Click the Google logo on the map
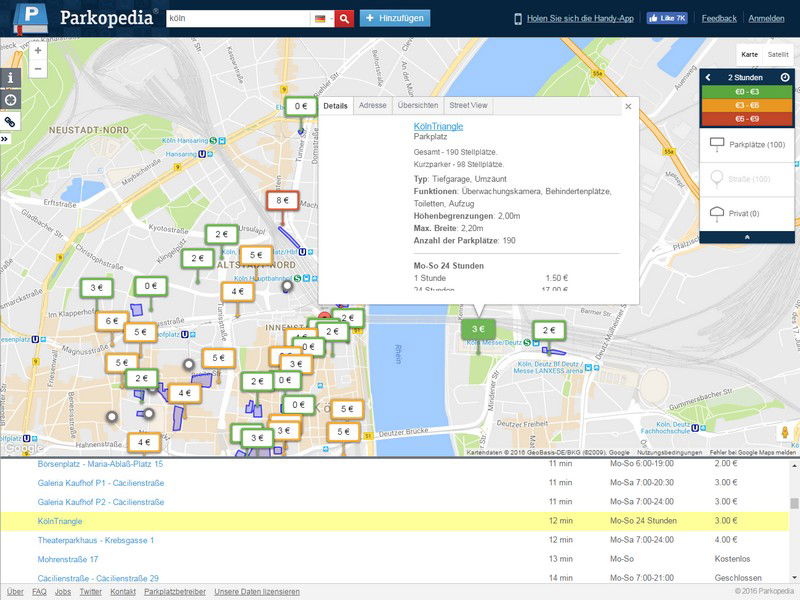The image size is (800, 600). click(23, 448)
